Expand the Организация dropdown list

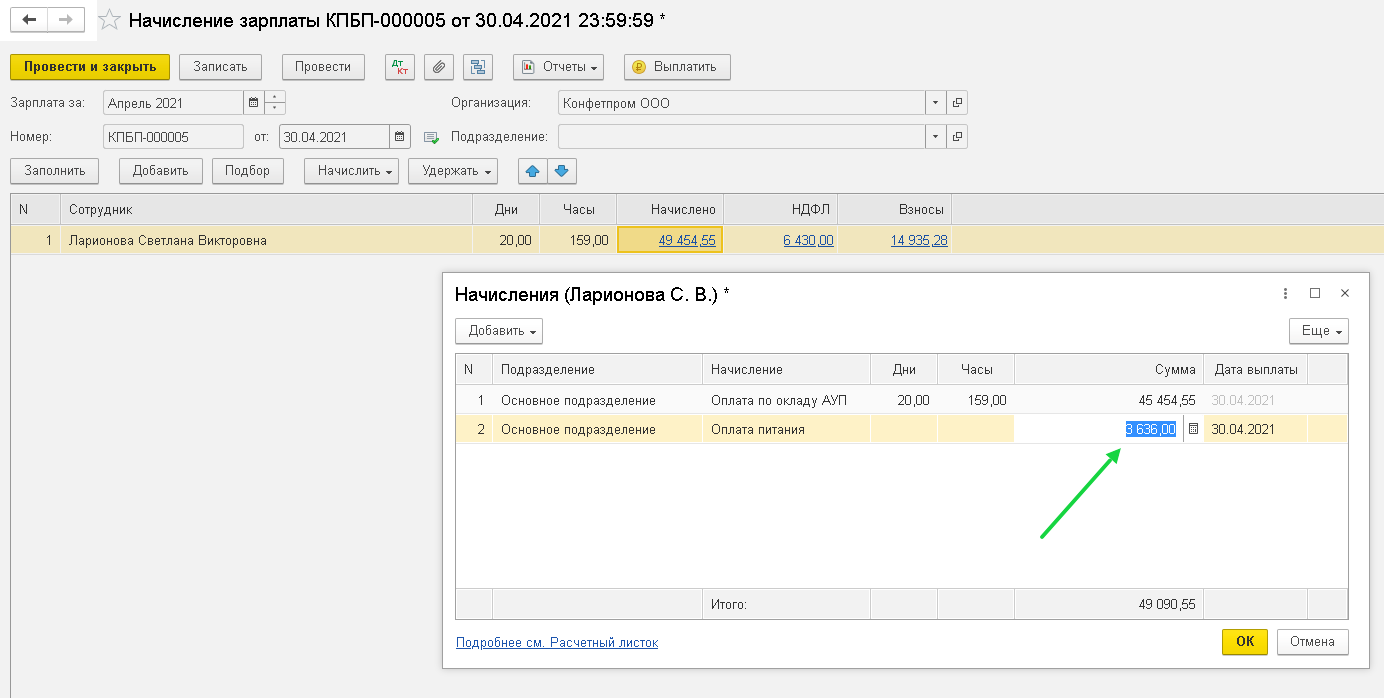coord(935,103)
